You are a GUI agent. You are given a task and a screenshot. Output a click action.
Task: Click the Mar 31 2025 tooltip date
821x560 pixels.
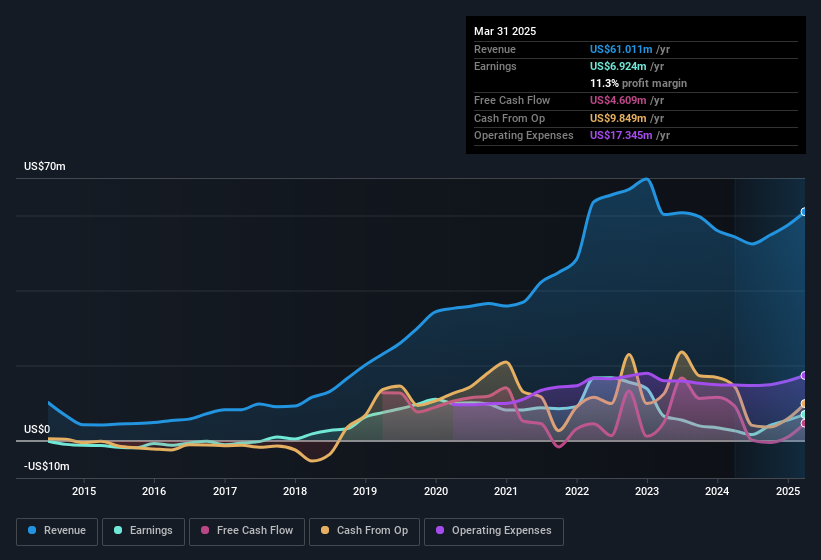(x=505, y=31)
